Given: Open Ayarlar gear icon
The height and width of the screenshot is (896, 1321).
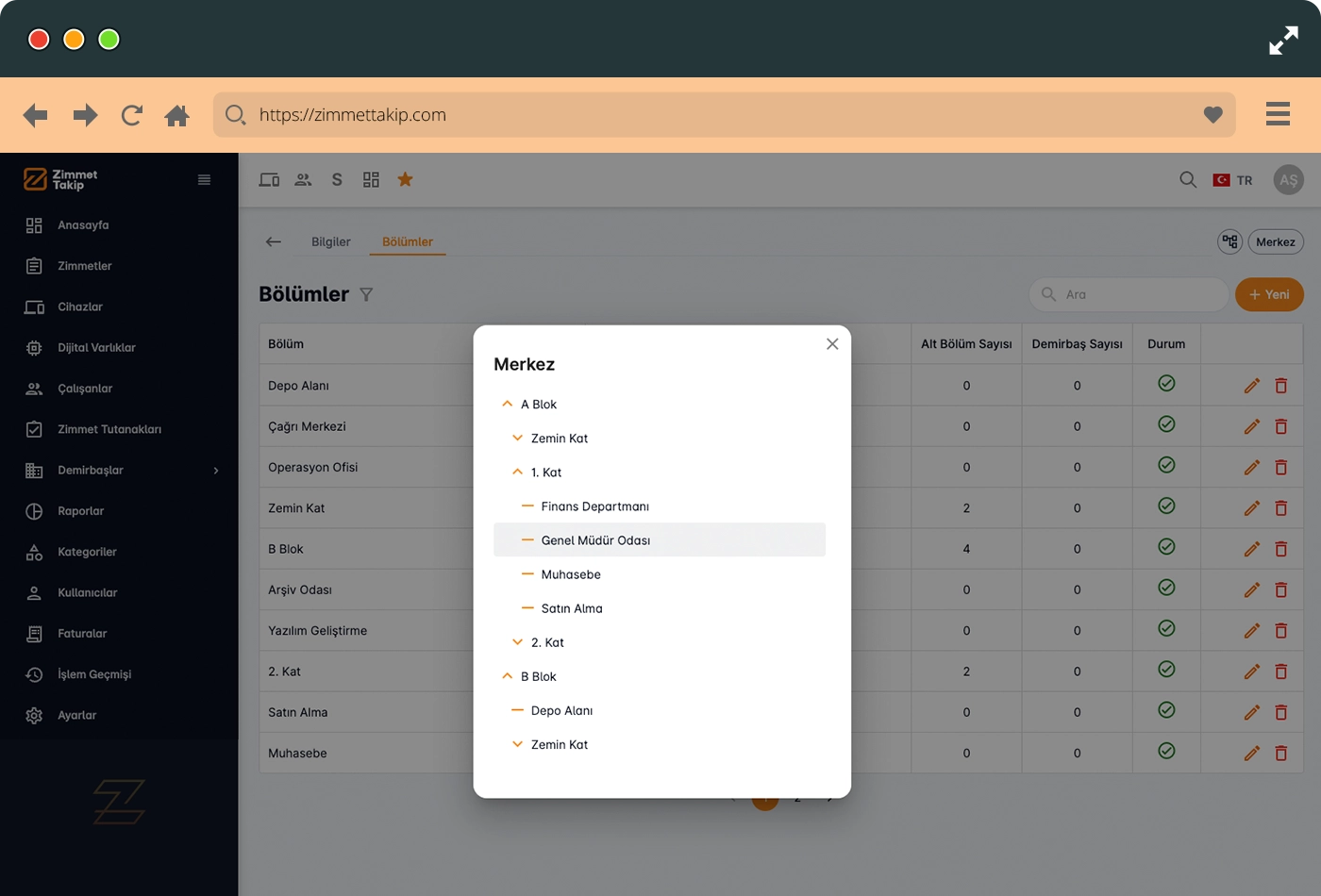Looking at the screenshot, I should tap(34, 715).
